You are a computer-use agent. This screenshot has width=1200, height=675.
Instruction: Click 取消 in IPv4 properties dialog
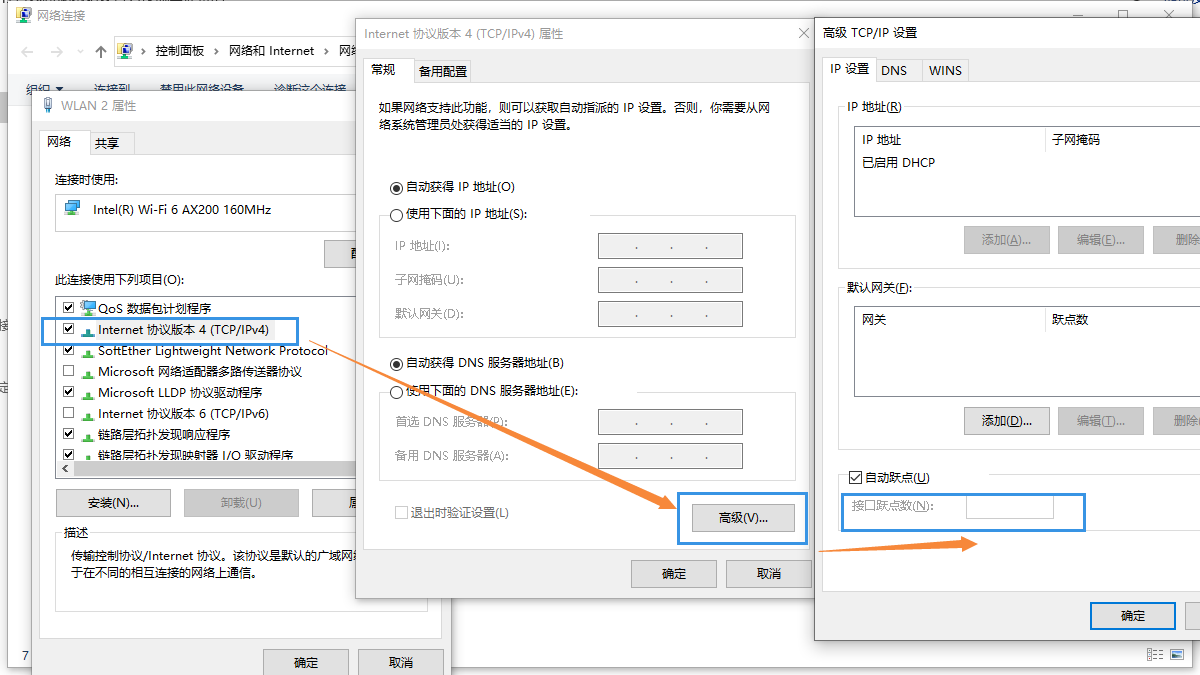tap(769, 573)
